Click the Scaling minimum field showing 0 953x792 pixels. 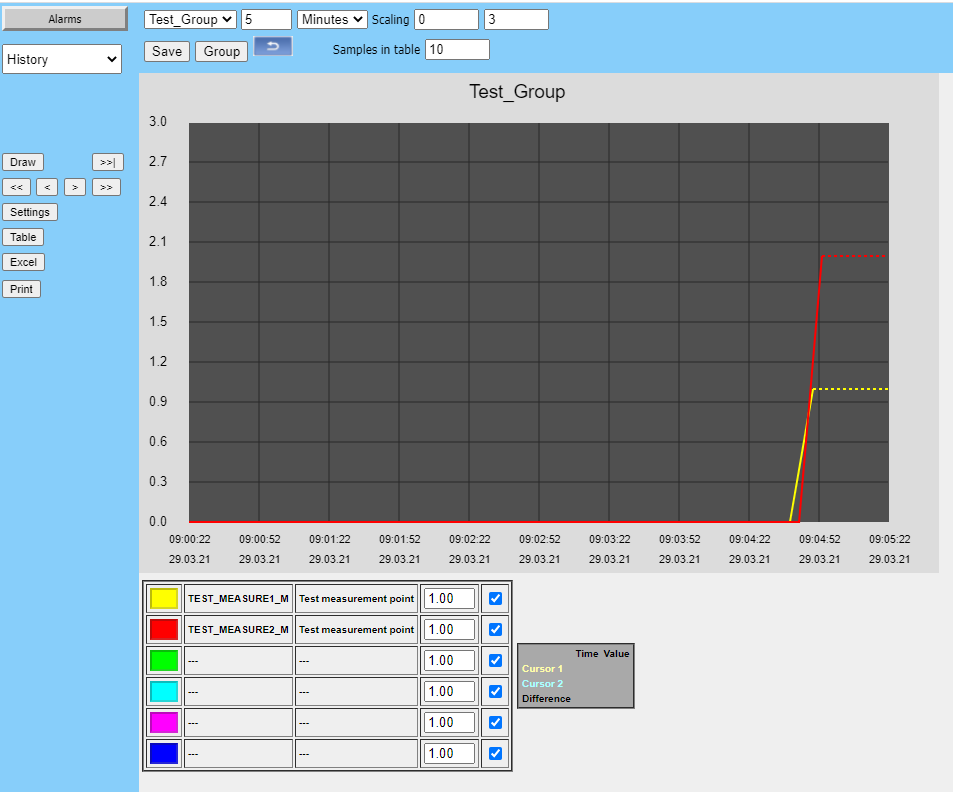[x=447, y=19]
